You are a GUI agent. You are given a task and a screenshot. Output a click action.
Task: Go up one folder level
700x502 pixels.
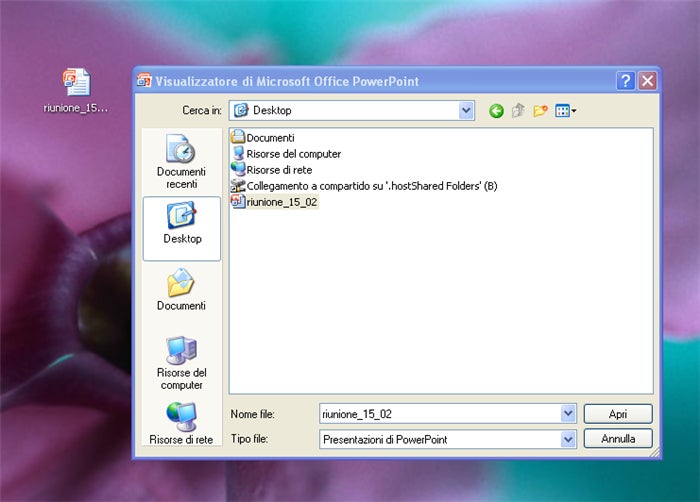pos(518,110)
